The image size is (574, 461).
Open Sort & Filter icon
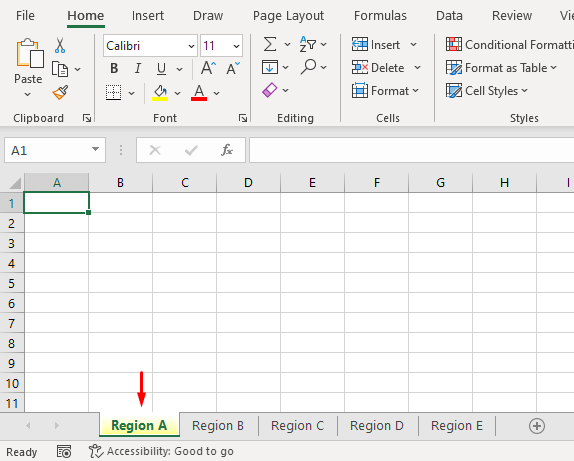[308, 44]
